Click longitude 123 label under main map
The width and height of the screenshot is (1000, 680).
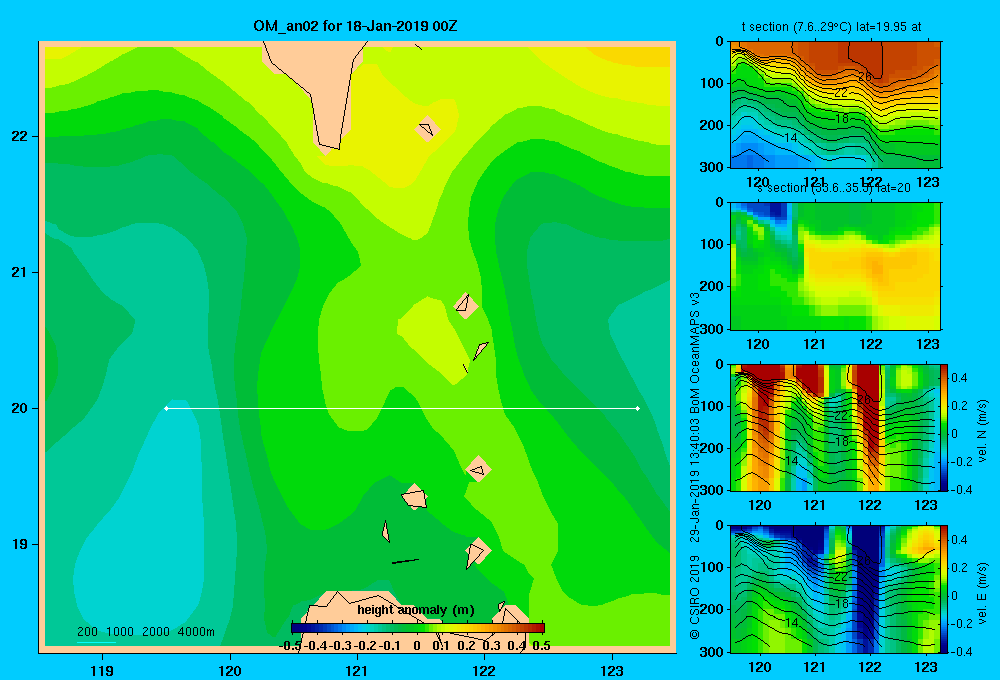(x=612, y=670)
